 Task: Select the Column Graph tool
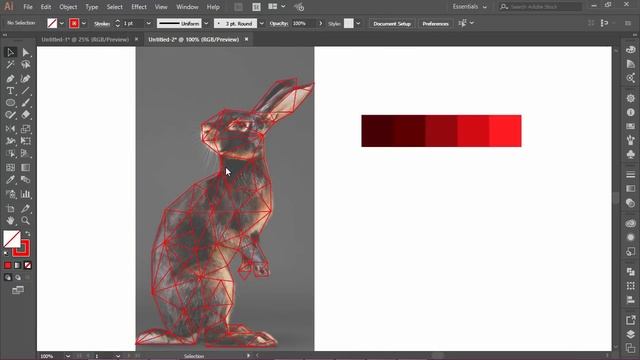25,194
